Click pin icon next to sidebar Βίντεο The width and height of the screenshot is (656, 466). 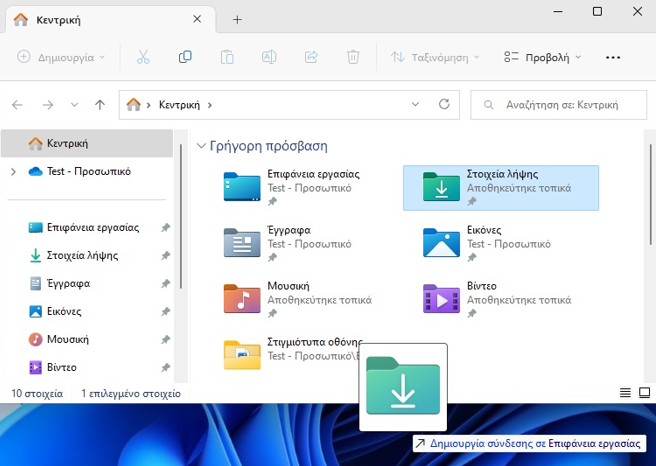pyautogui.click(x=166, y=368)
